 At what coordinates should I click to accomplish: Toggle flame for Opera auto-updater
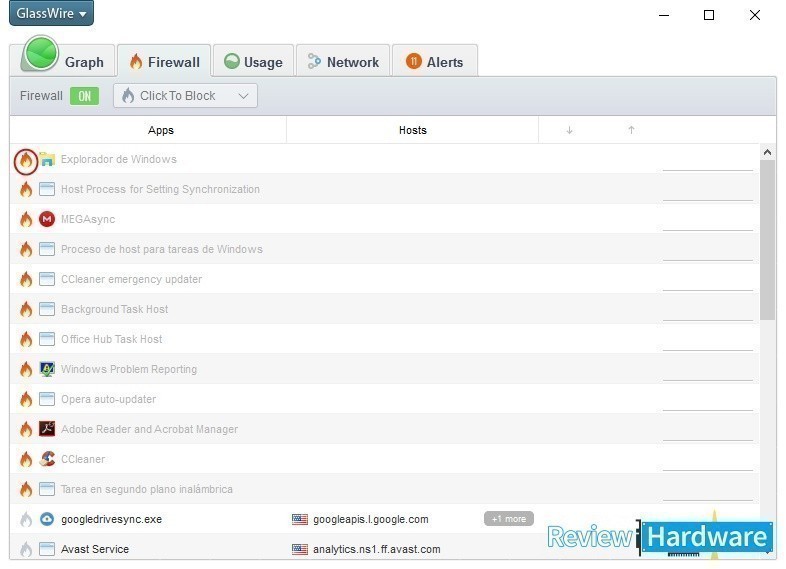pos(26,400)
